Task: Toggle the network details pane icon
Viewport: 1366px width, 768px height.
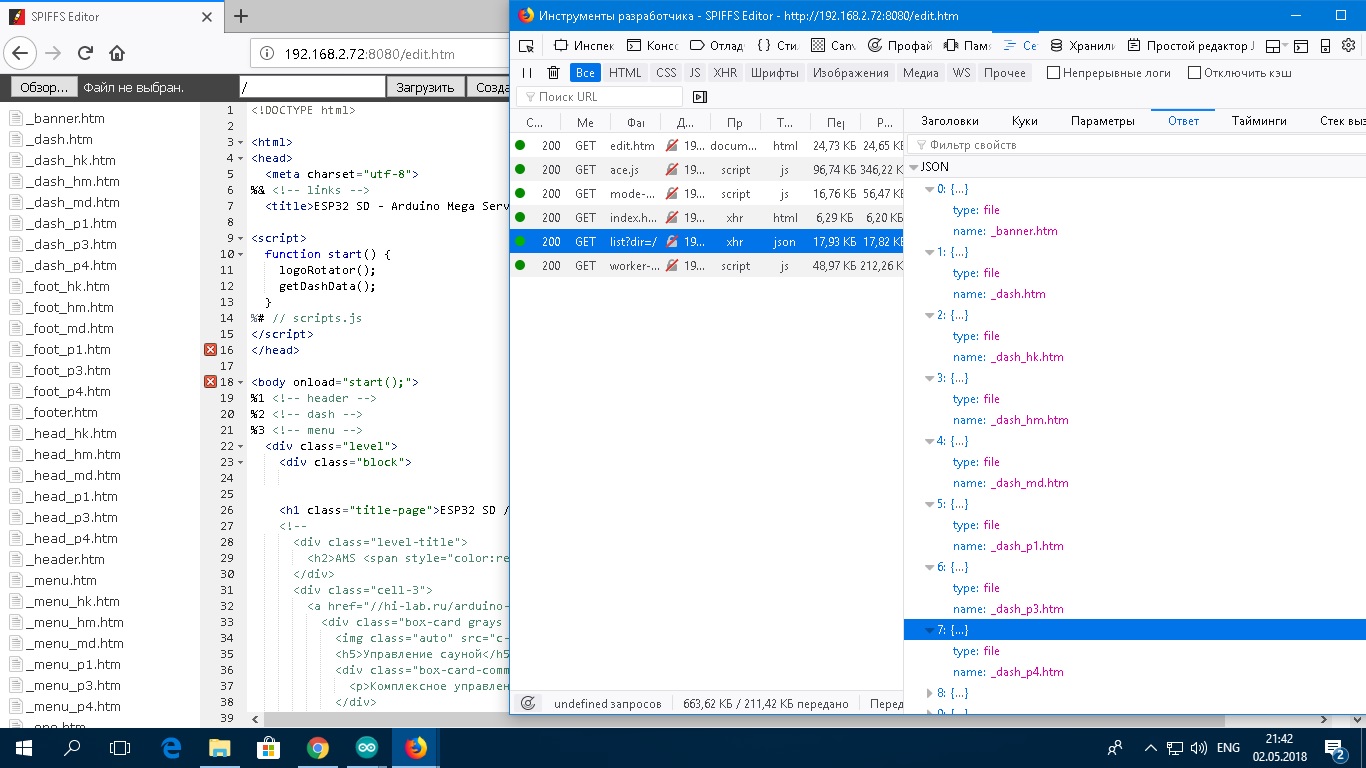Action: [x=700, y=97]
